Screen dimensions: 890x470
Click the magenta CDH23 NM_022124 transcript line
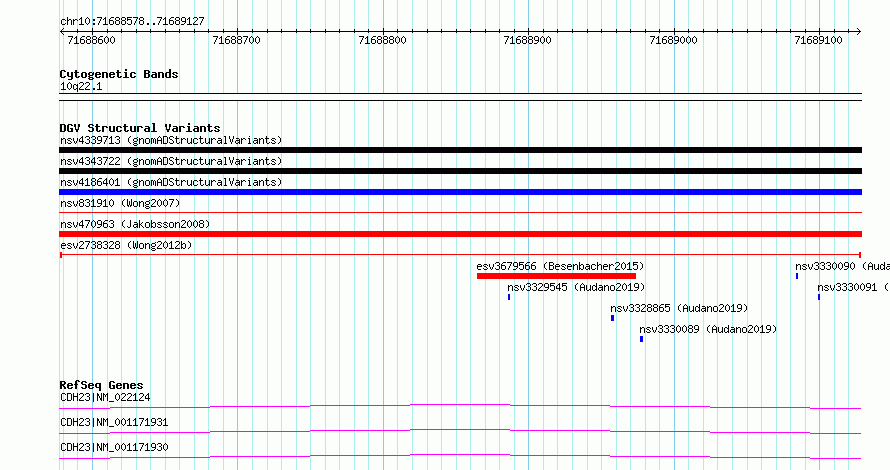460,406
